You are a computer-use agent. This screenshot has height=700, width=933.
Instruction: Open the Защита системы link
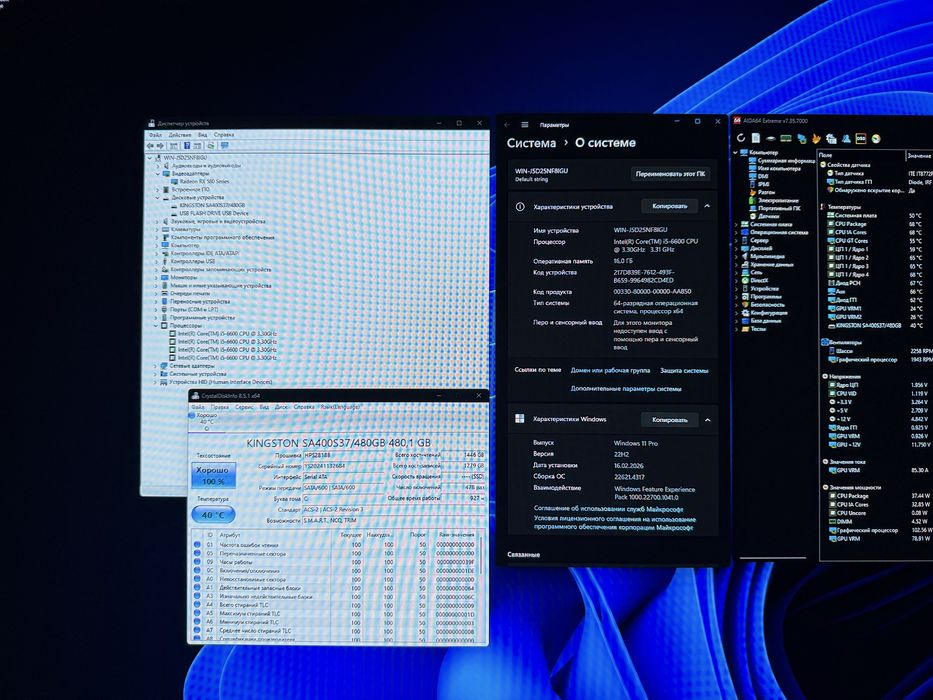[x=684, y=370]
